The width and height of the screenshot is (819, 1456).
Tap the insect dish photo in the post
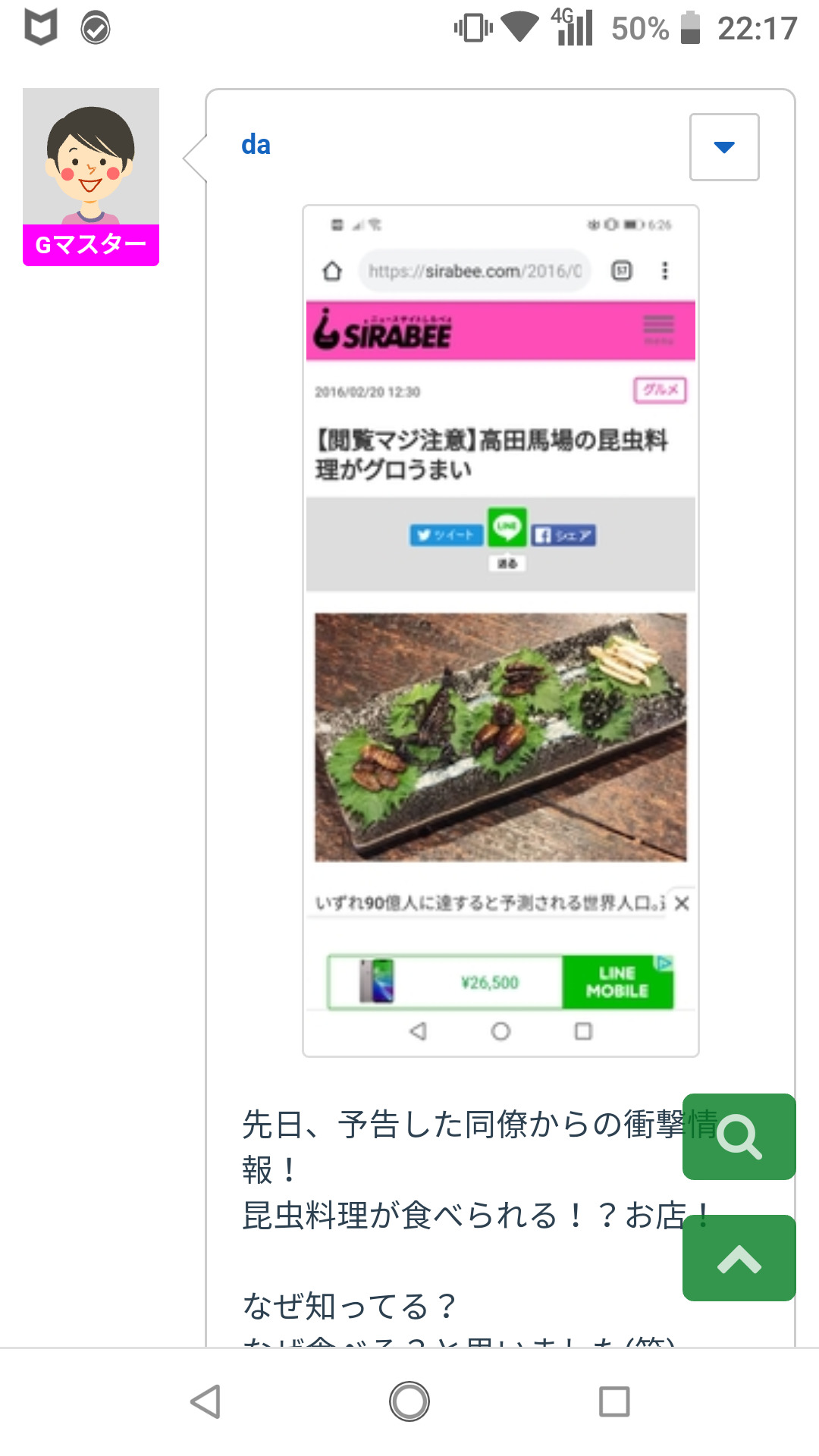[x=500, y=737]
